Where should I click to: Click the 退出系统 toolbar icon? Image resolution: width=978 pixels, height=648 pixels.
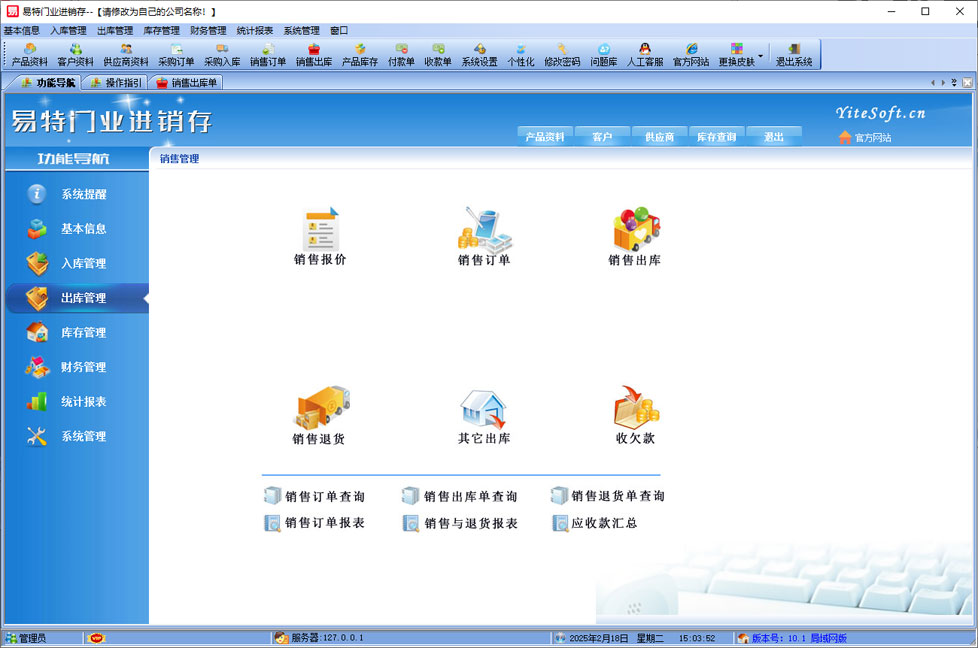coord(794,55)
